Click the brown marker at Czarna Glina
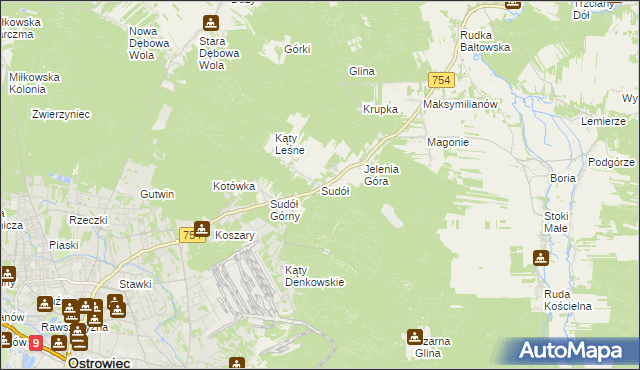This screenshot has width=640, height=370. tap(415, 337)
